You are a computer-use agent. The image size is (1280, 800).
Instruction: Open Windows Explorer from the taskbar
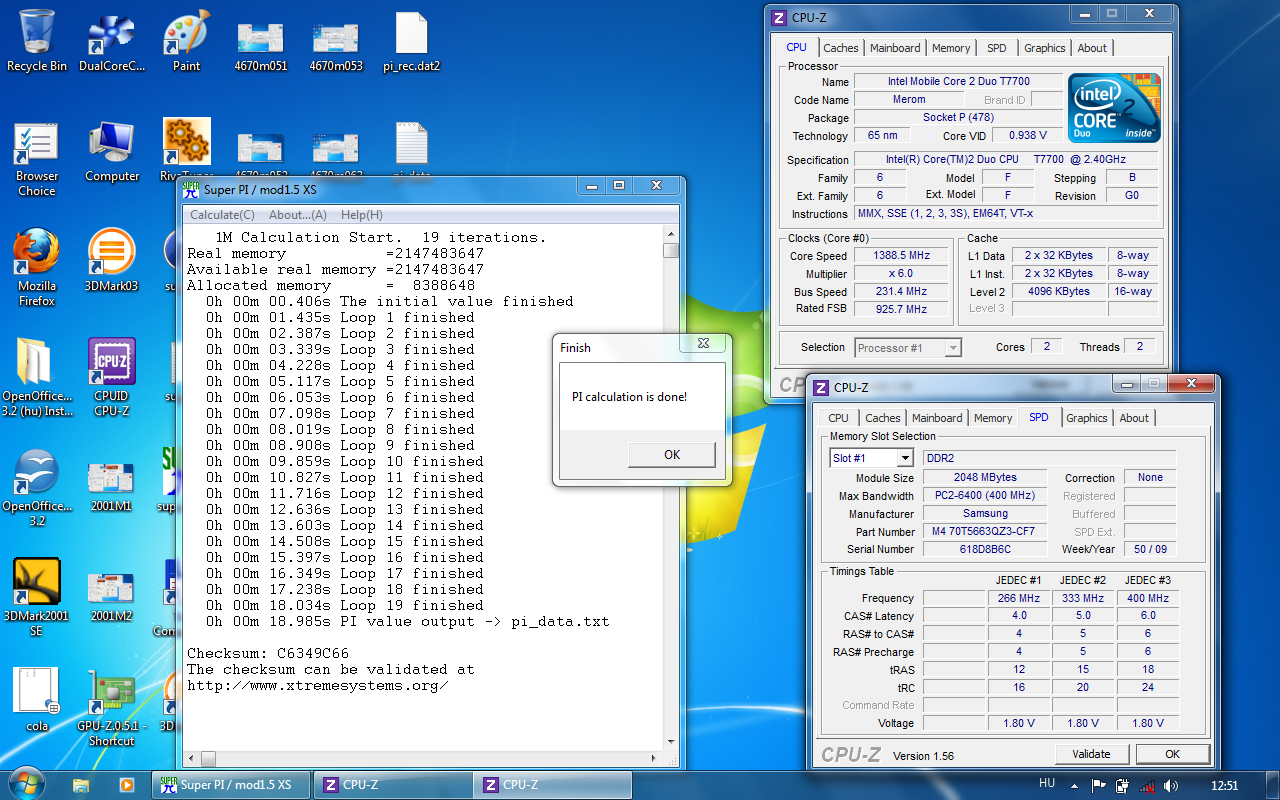point(82,785)
